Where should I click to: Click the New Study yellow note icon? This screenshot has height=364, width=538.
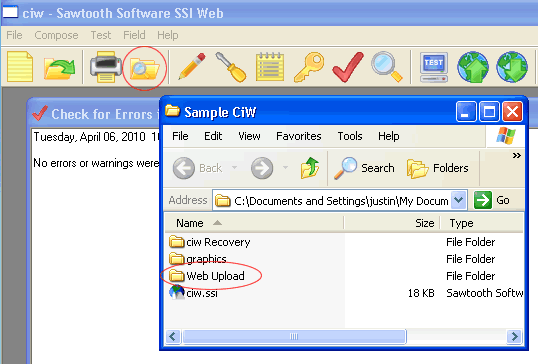tap(20, 67)
